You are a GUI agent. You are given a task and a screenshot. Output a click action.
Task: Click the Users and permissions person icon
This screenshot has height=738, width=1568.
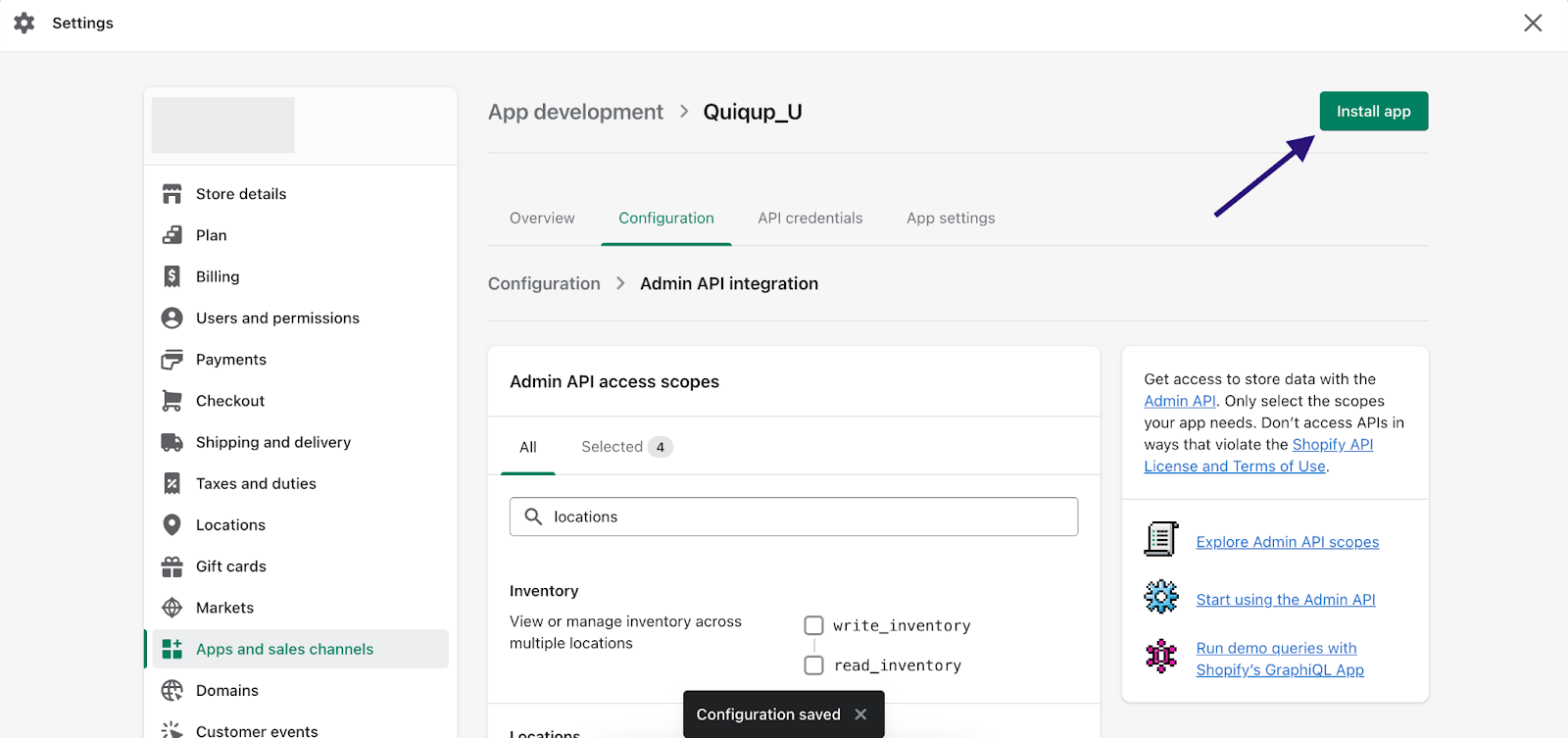171,318
